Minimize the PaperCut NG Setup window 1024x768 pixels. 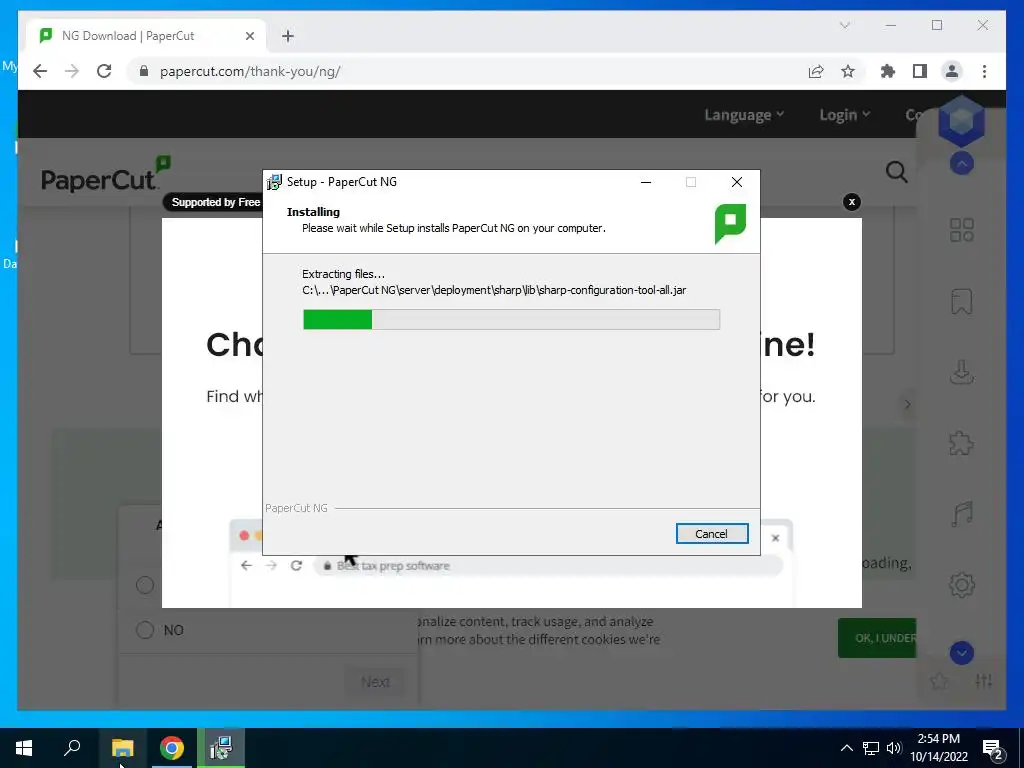(x=646, y=182)
